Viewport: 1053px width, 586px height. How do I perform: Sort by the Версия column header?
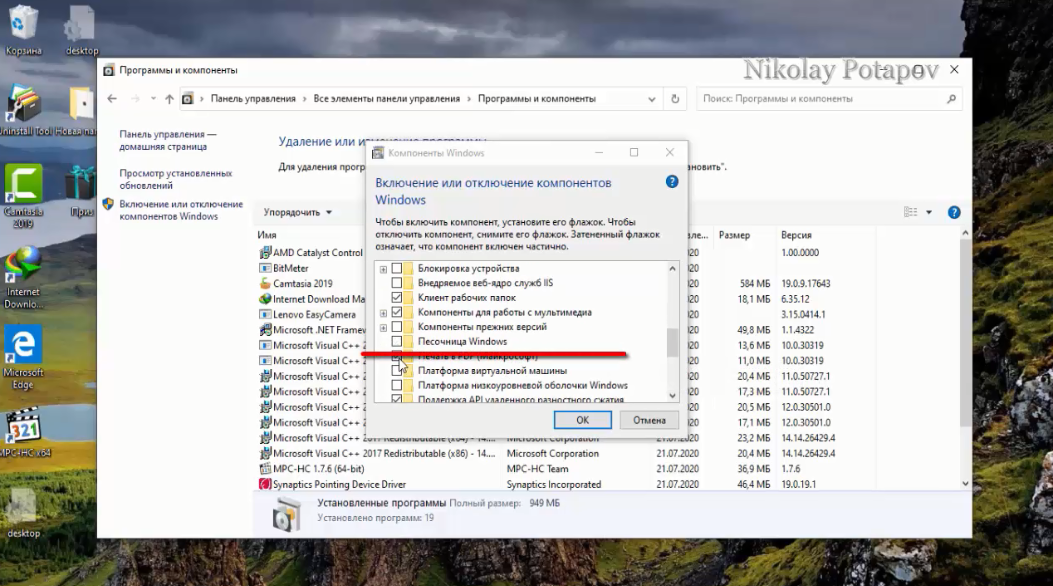[796, 235]
